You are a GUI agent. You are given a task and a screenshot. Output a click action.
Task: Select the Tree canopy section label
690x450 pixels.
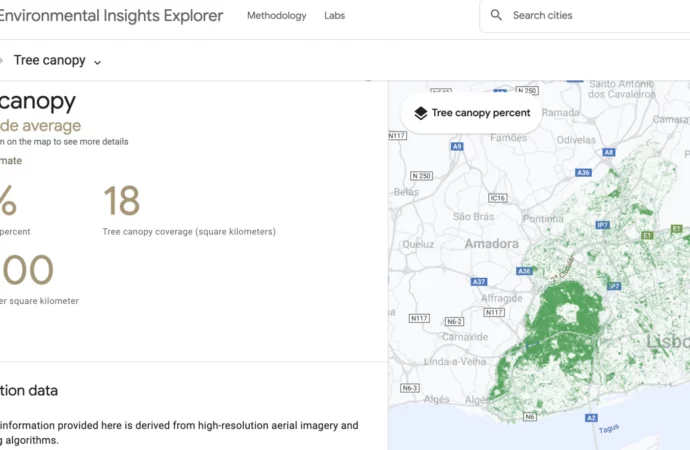49,60
